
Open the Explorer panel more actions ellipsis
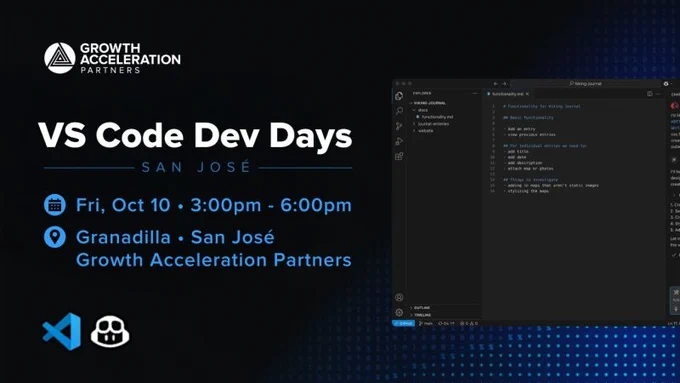coord(475,93)
